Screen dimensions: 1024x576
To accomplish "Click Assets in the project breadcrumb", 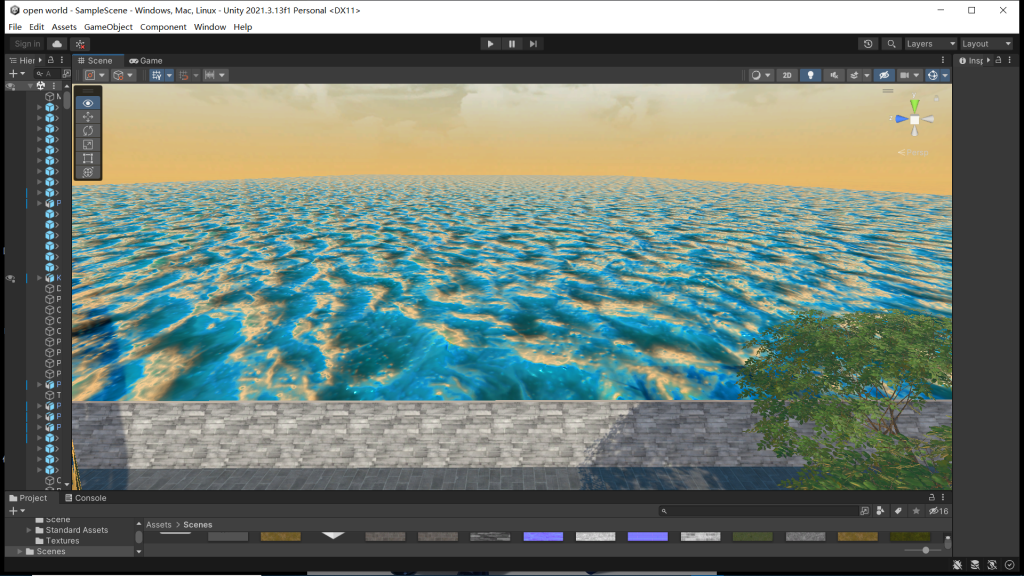I will [x=158, y=525].
